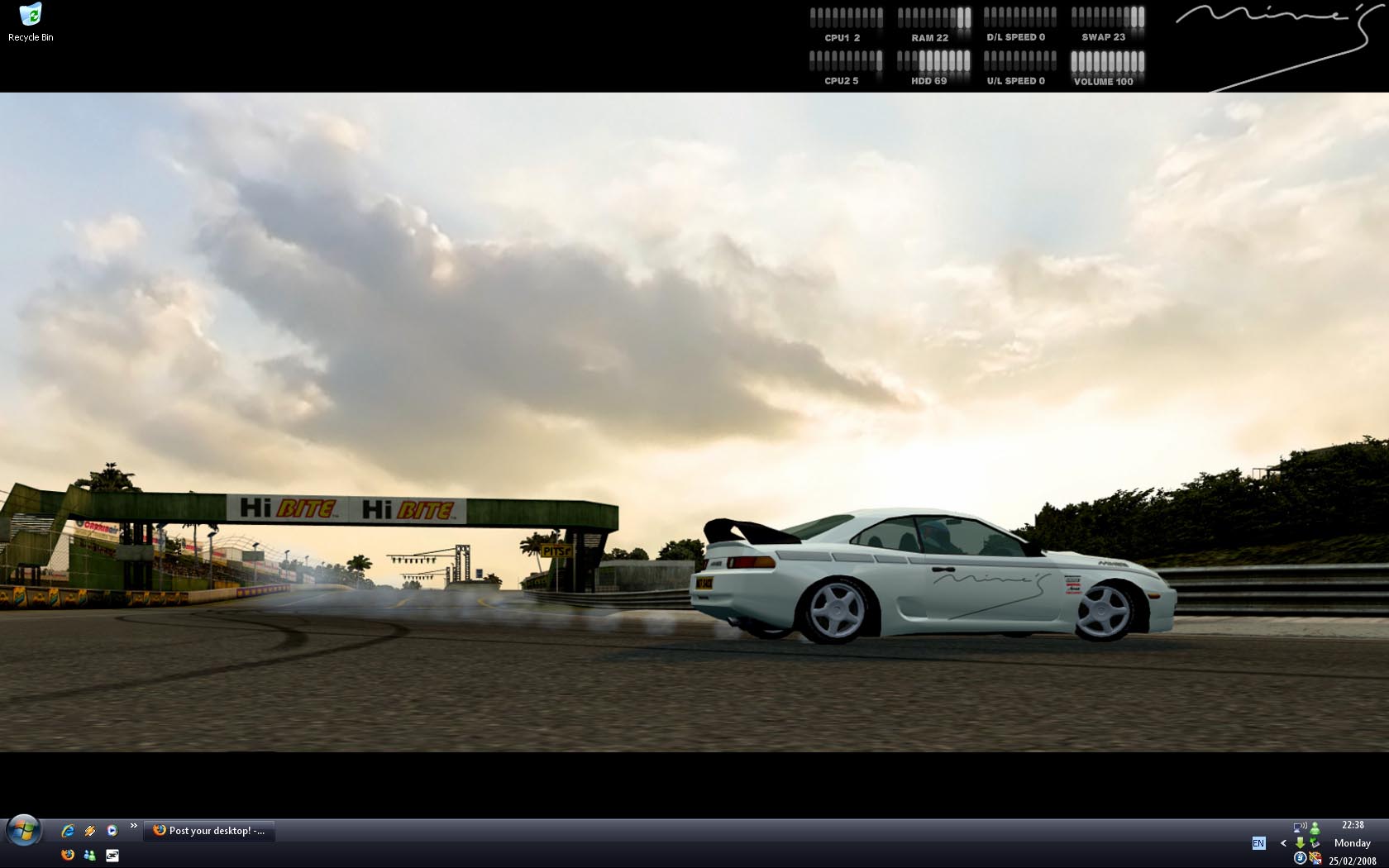Click the SWAP 23 meter bars

(1108, 18)
